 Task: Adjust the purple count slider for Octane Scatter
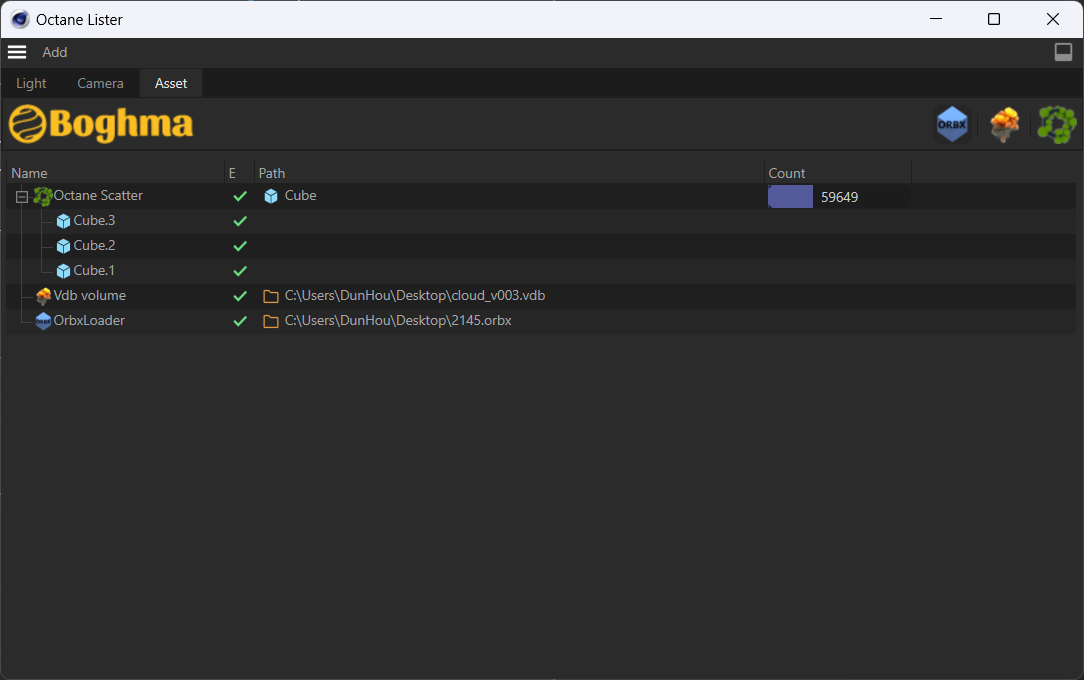pos(790,196)
